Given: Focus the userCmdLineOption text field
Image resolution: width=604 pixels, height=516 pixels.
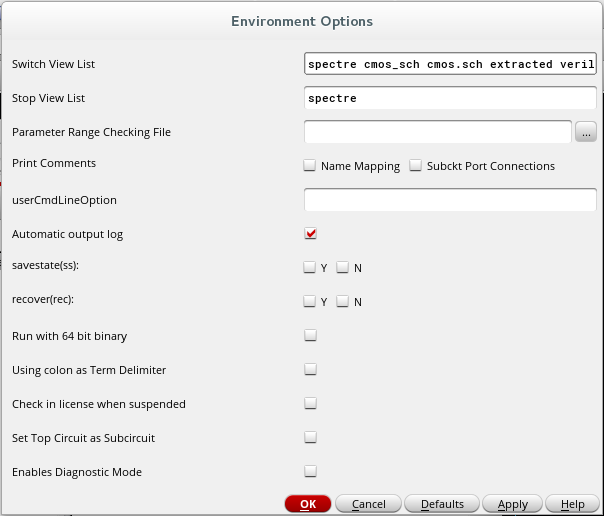Looking at the screenshot, I should (x=450, y=199).
